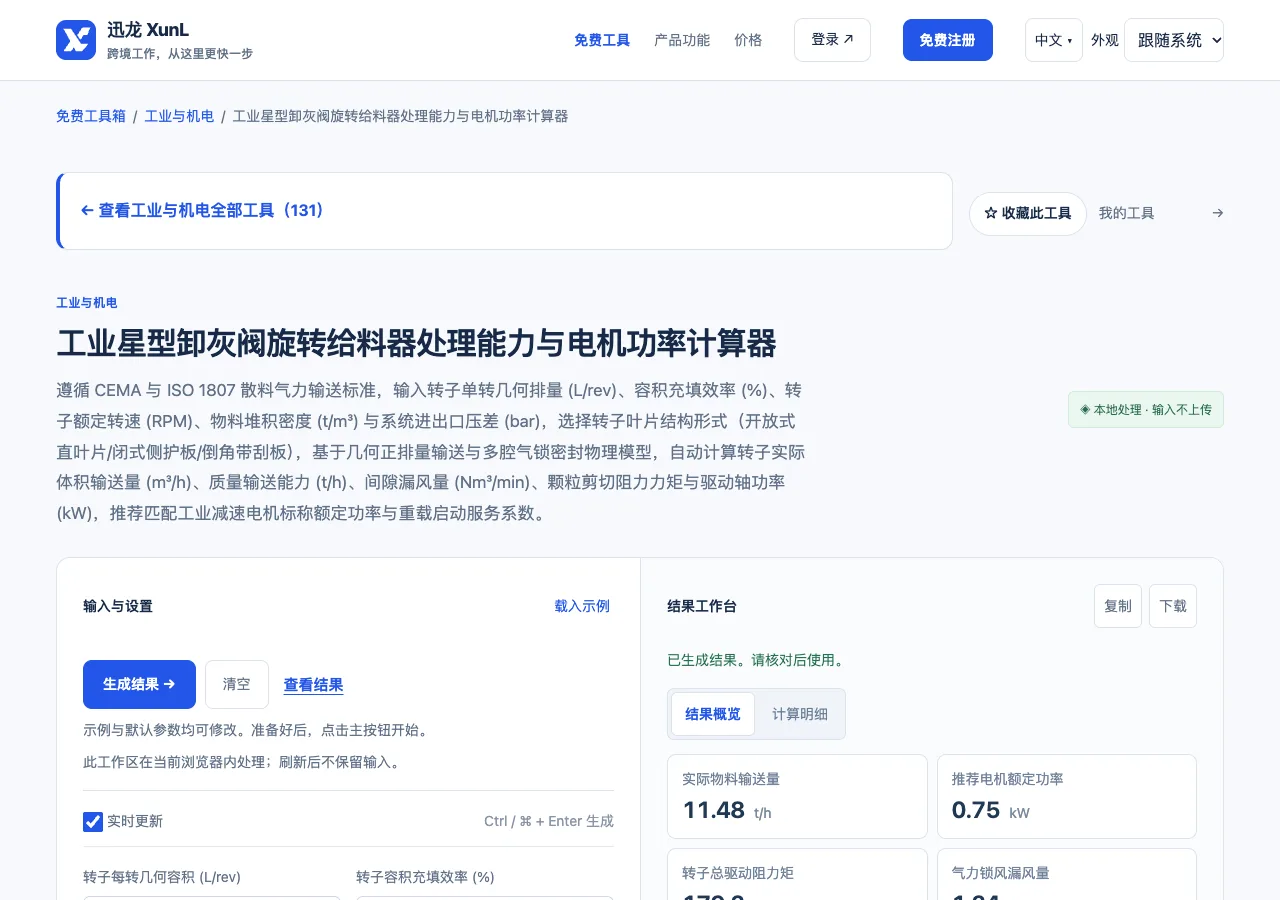Copy results with the 复制 button
1280x900 pixels.
pos(1117,606)
